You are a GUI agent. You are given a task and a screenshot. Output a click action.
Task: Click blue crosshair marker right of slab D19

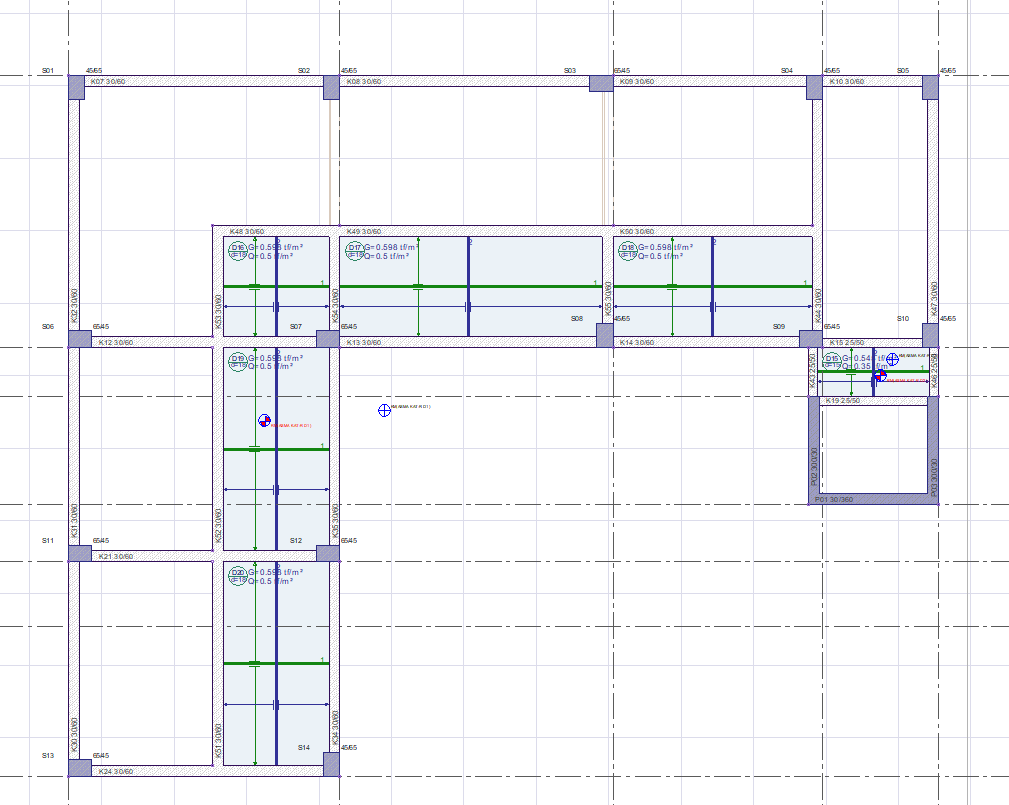(x=384, y=410)
